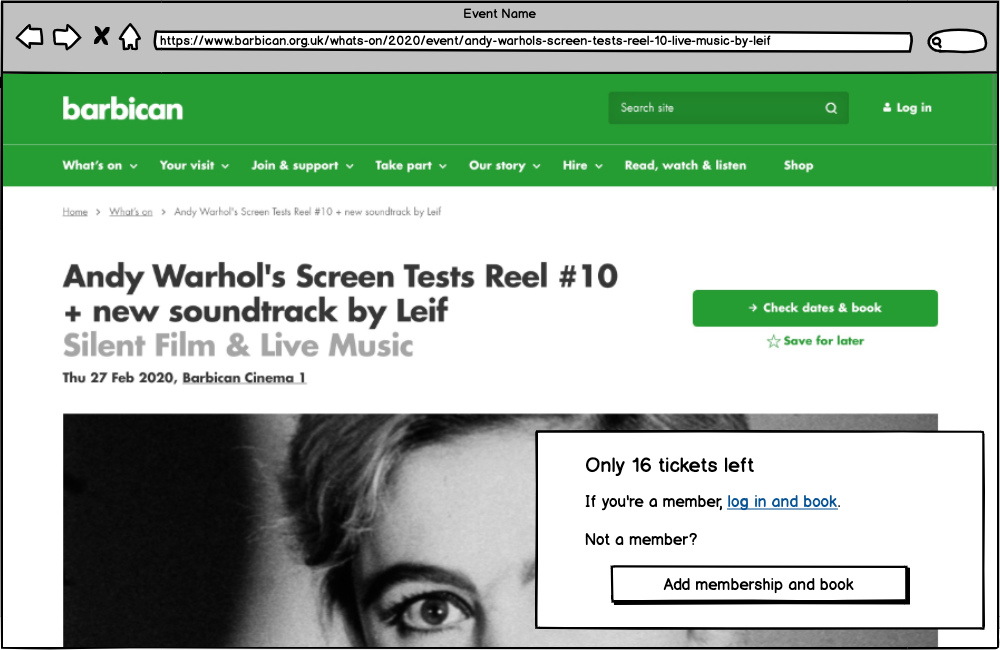Click the Save for later star icon
The height and width of the screenshot is (650, 1000).
click(x=773, y=342)
